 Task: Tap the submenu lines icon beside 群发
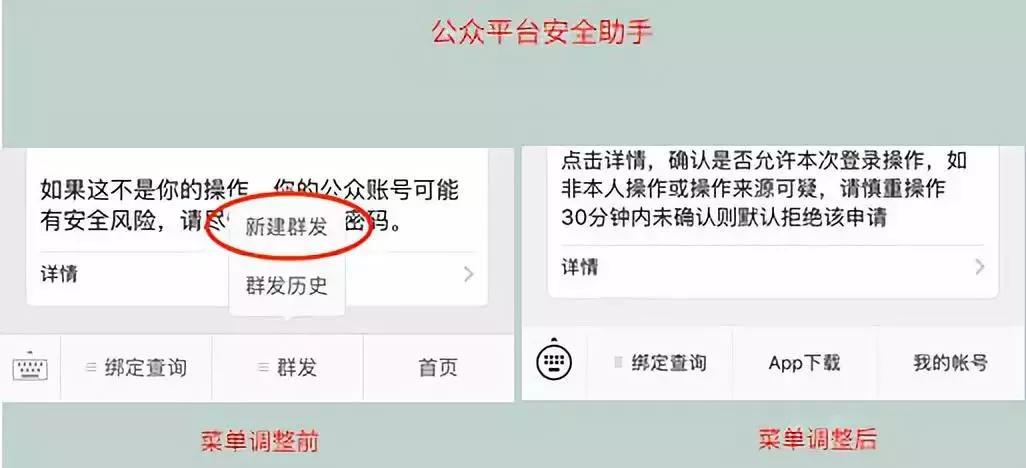click(x=263, y=368)
